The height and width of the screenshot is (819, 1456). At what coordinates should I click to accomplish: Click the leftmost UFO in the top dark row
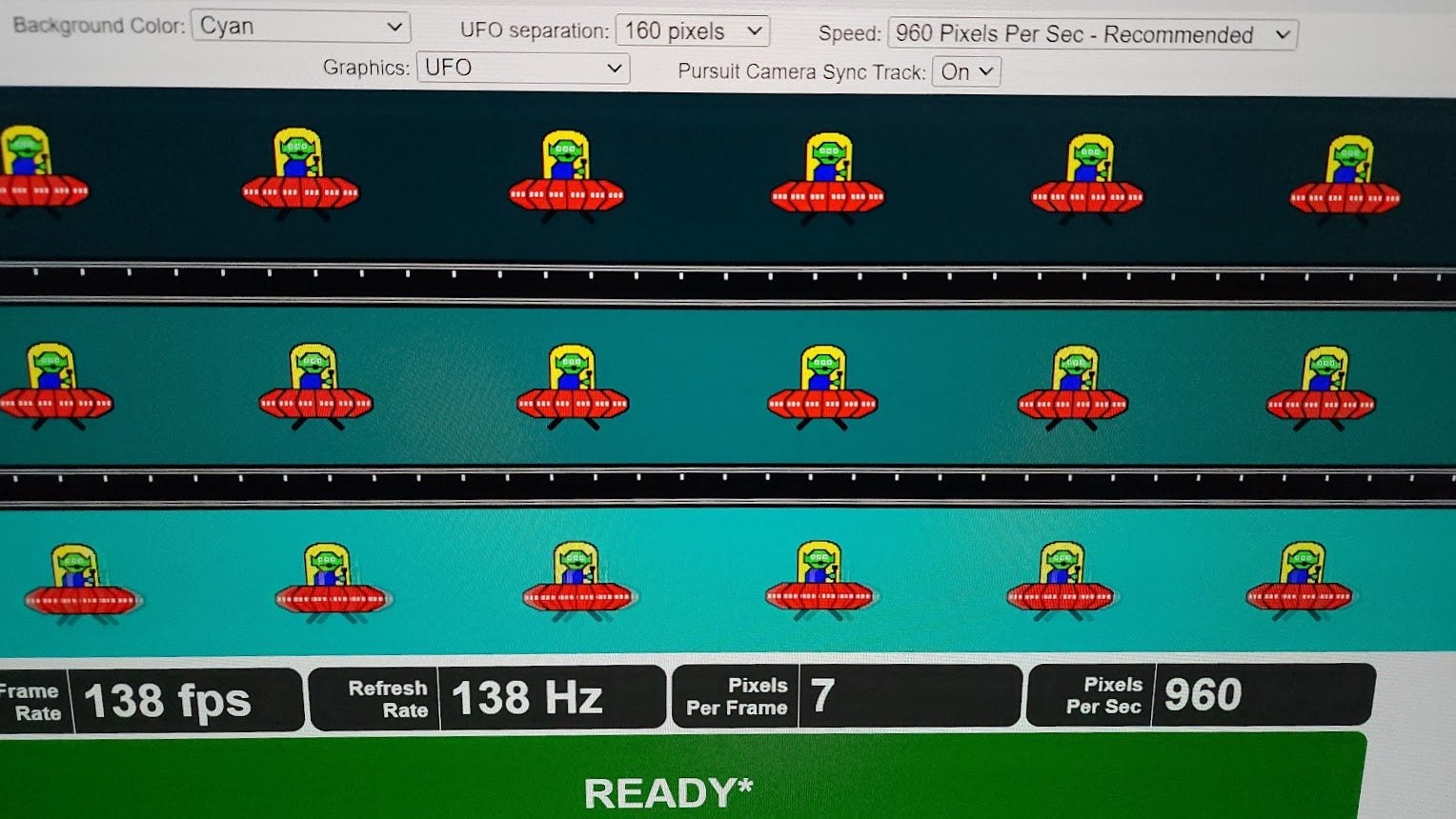pyautogui.click(x=38, y=173)
